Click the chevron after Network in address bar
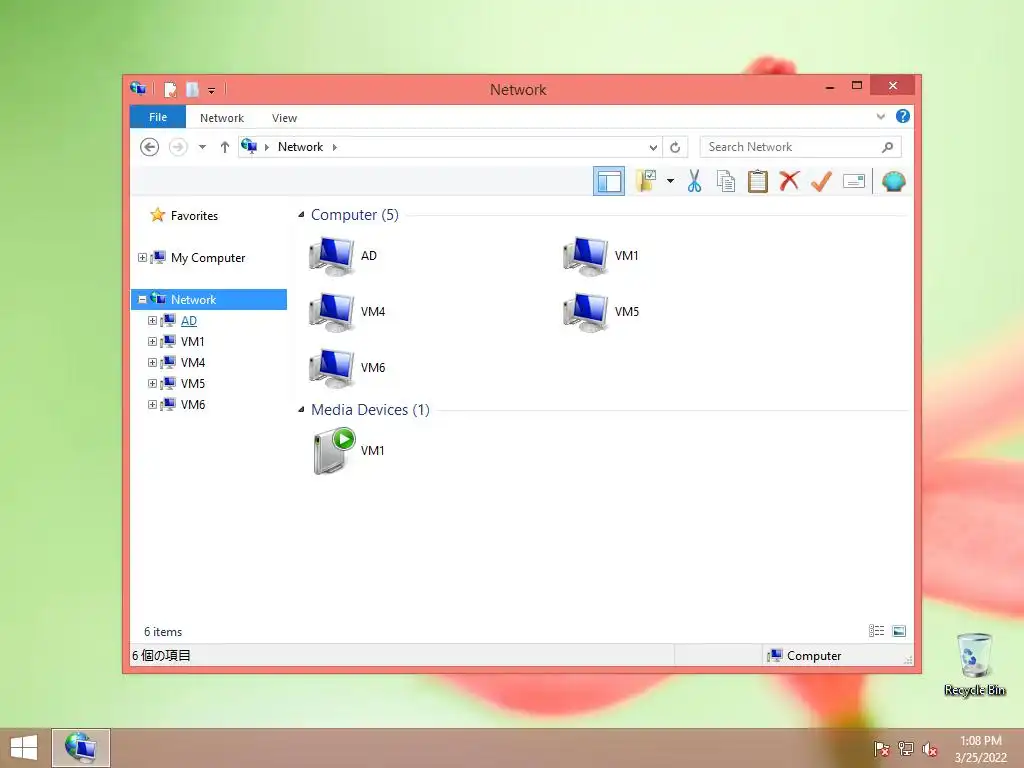 point(334,147)
